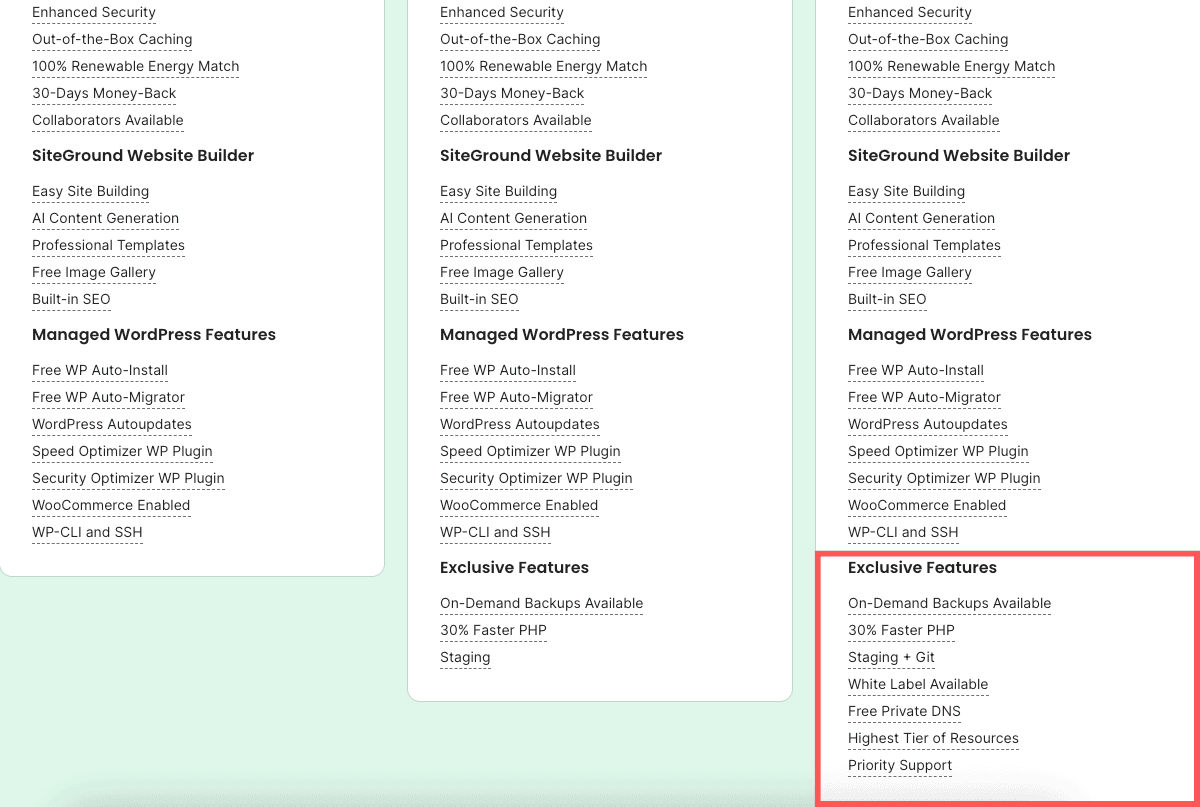Image resolution: width=1200 pixels, height=807 pixels.
Task: Open WordPress Autoupdates in the middle column
Action: pos(520,425)
